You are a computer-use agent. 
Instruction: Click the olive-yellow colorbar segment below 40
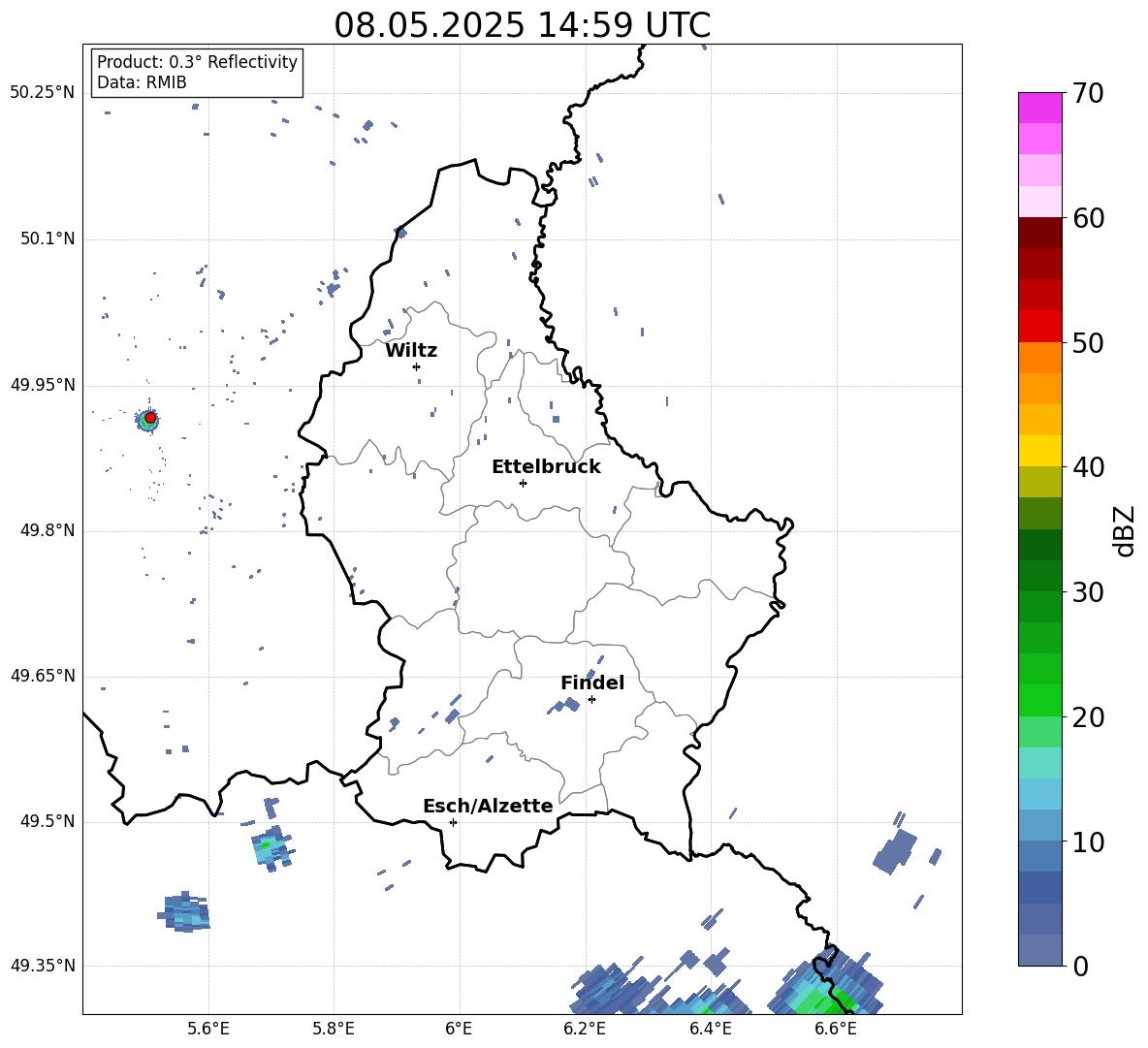1039,482
